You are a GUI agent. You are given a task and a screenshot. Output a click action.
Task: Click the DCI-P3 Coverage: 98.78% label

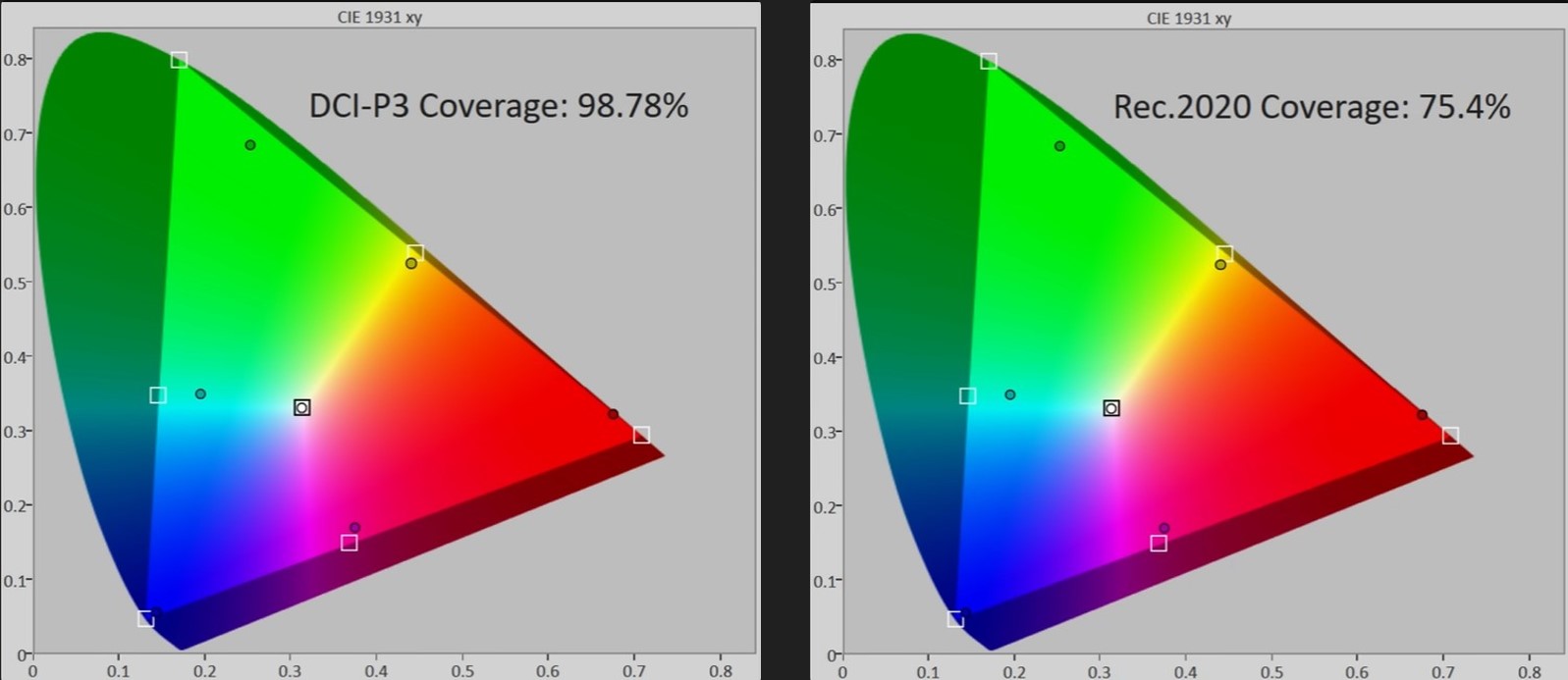coord(499,105)
